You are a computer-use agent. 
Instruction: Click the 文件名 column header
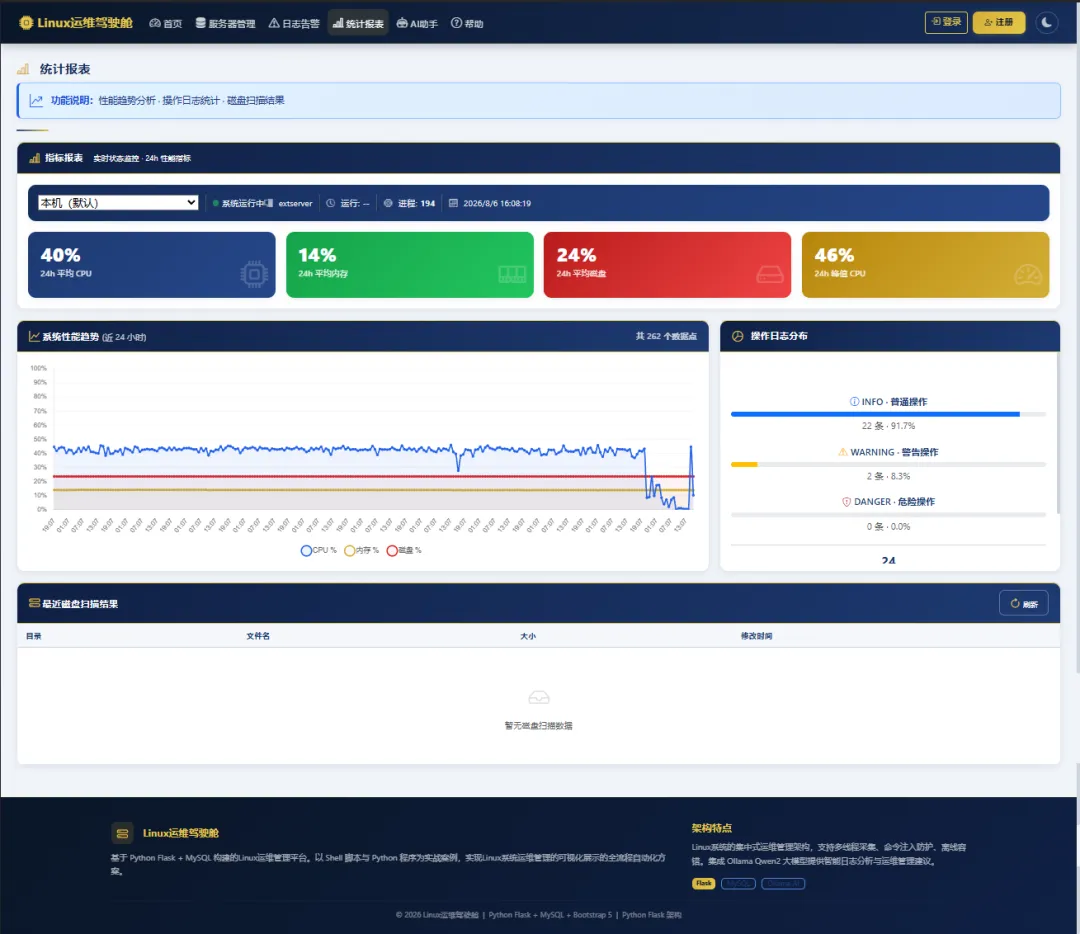258,636
